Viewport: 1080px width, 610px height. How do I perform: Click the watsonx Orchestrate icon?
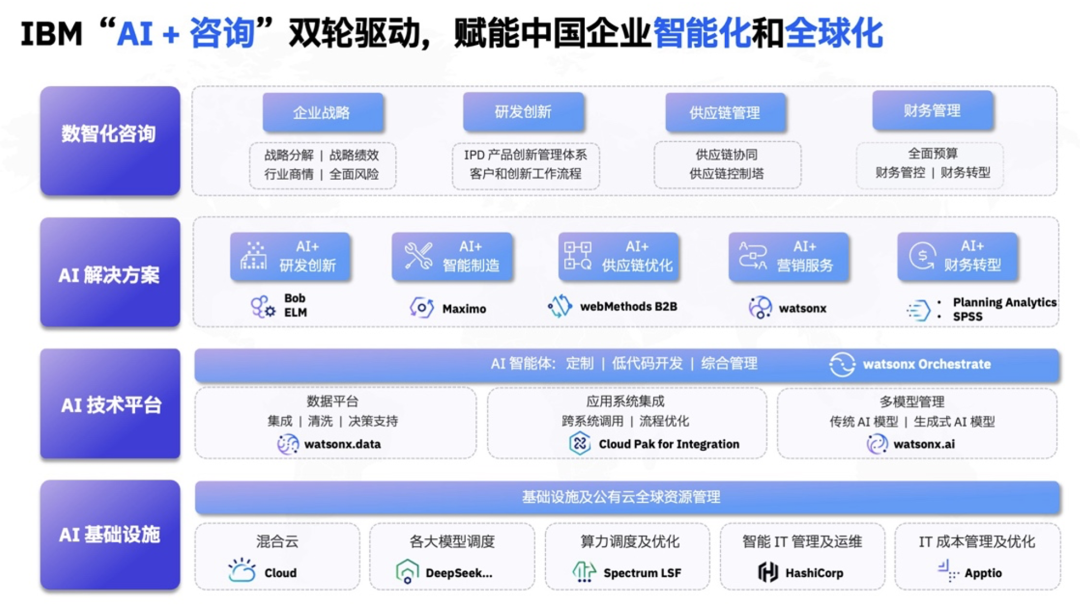(x=842, y=364)
